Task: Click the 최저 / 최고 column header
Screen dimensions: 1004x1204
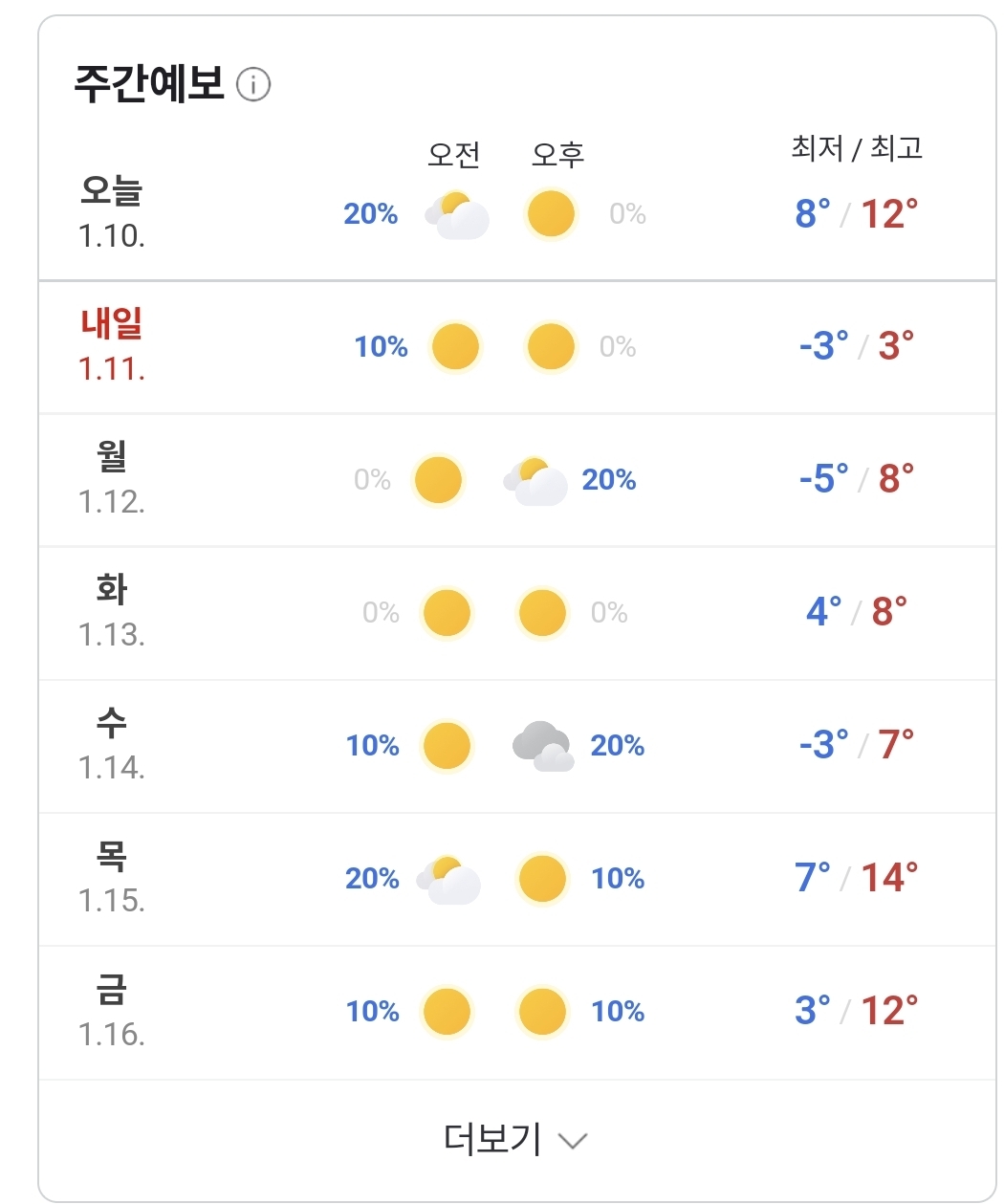Action: point(857,148)
